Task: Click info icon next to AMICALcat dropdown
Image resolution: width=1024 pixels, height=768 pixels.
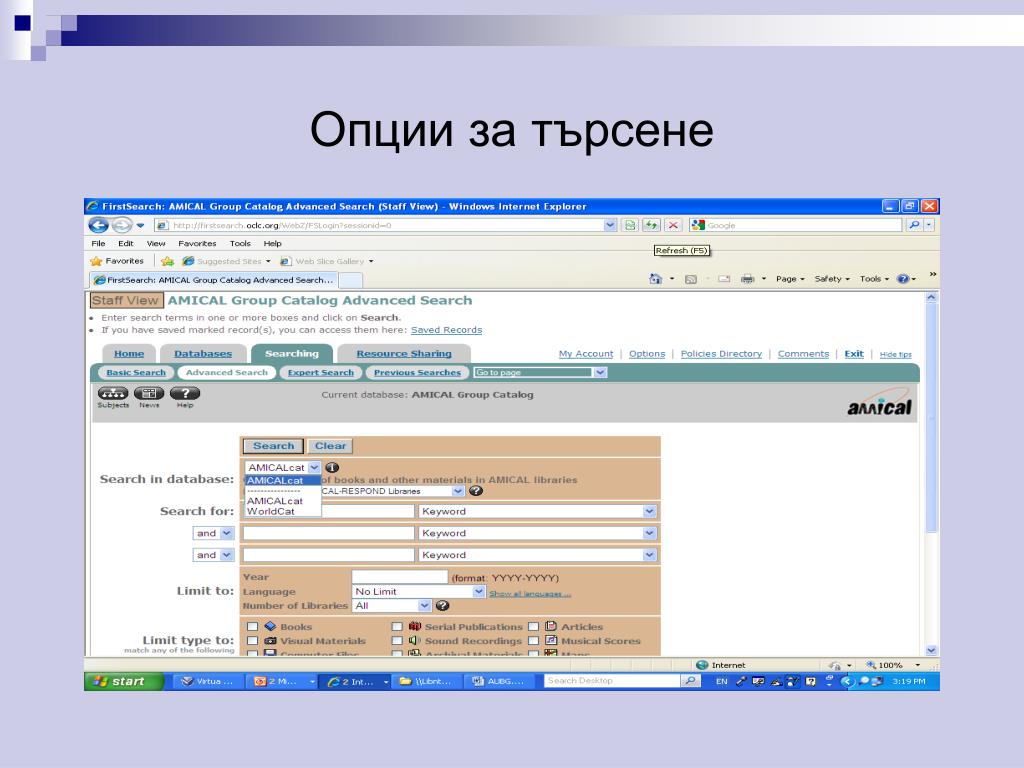Action: click(x=332, y=468)
